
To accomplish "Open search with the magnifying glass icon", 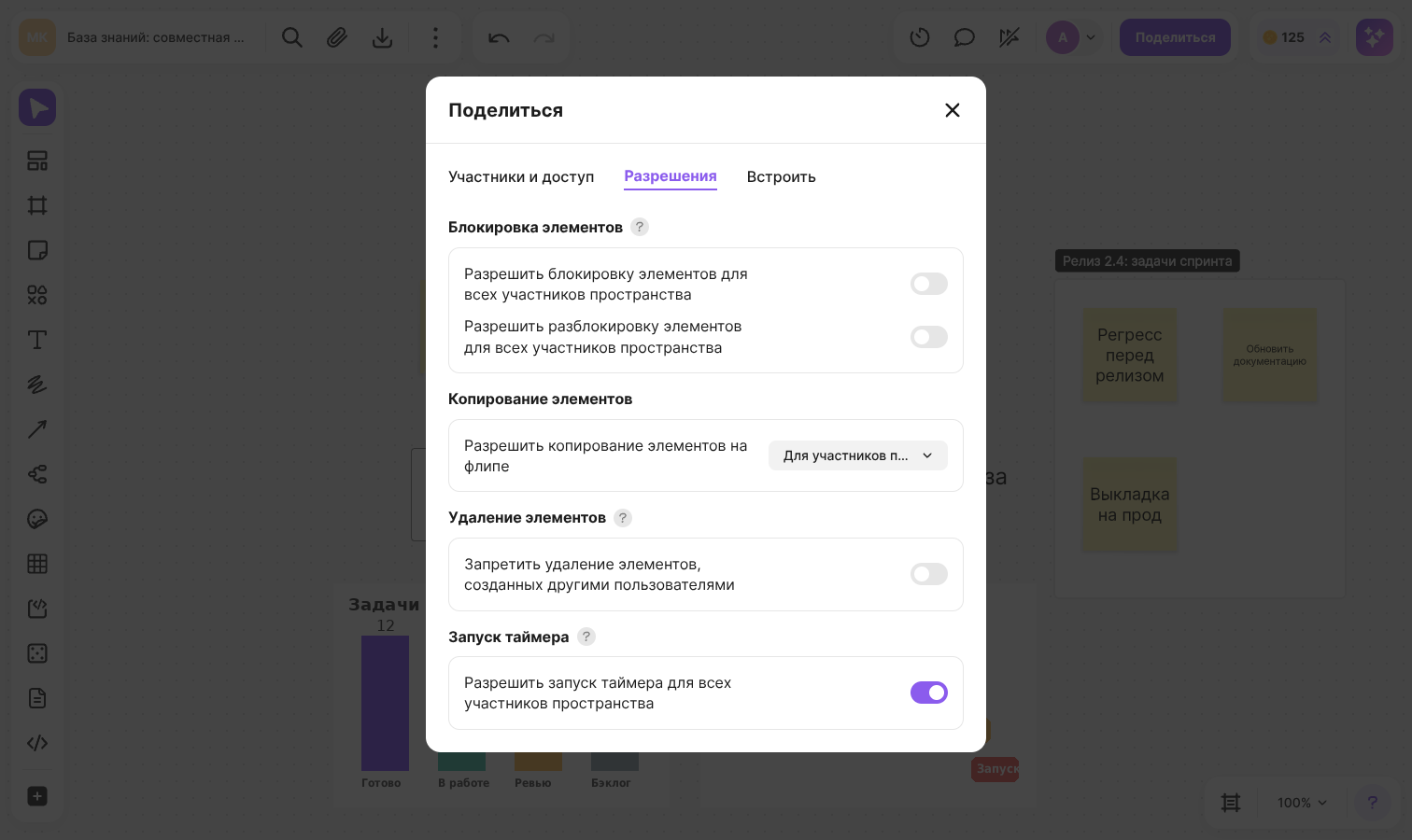I will click(292, 37).
